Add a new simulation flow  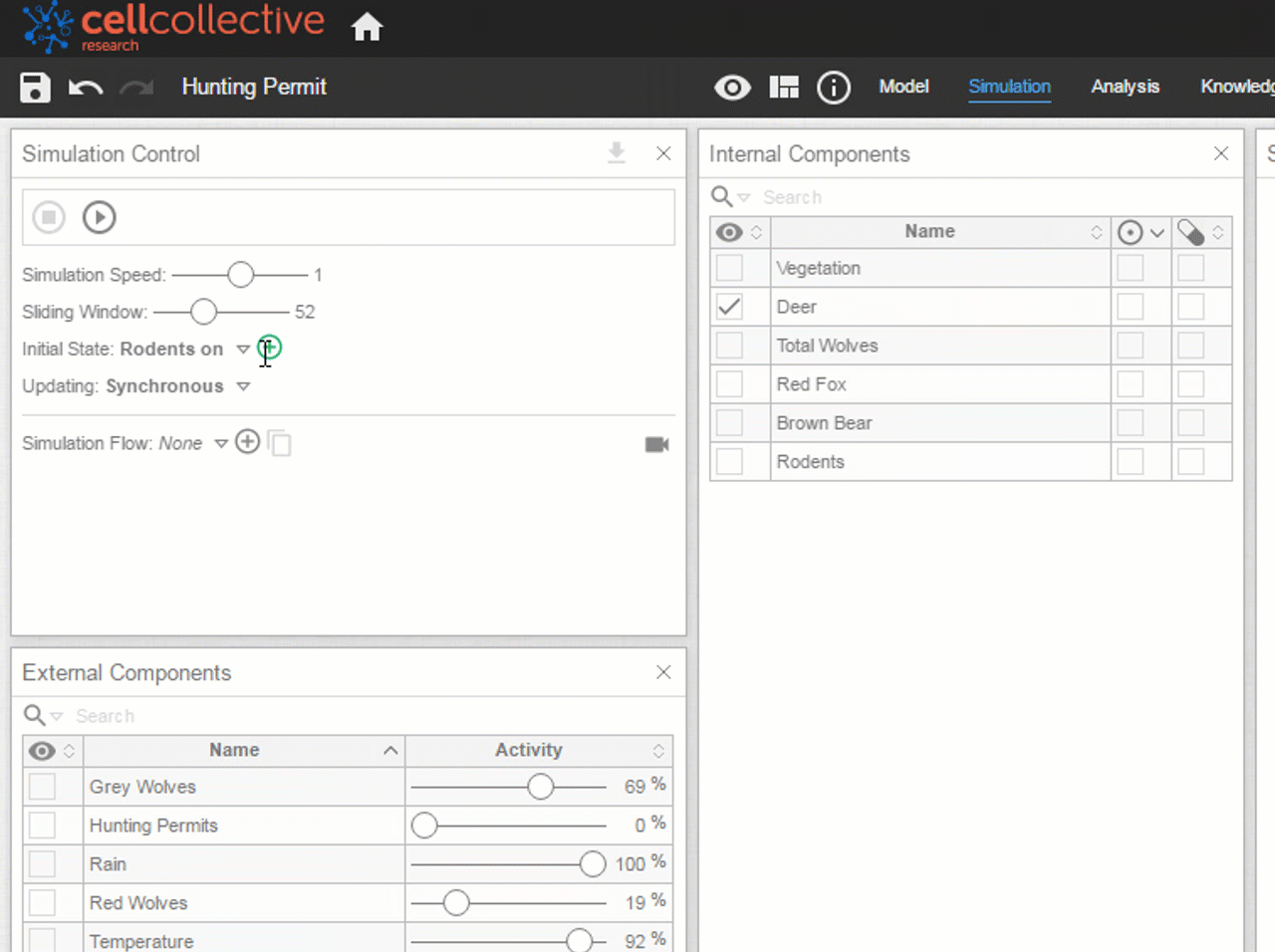click(247, 441)
